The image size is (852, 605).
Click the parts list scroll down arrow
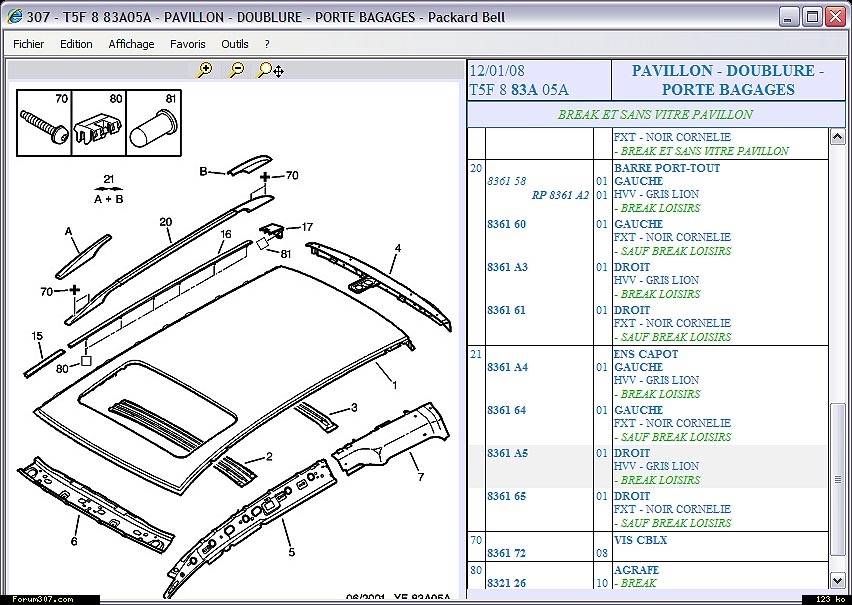[837, 580]
